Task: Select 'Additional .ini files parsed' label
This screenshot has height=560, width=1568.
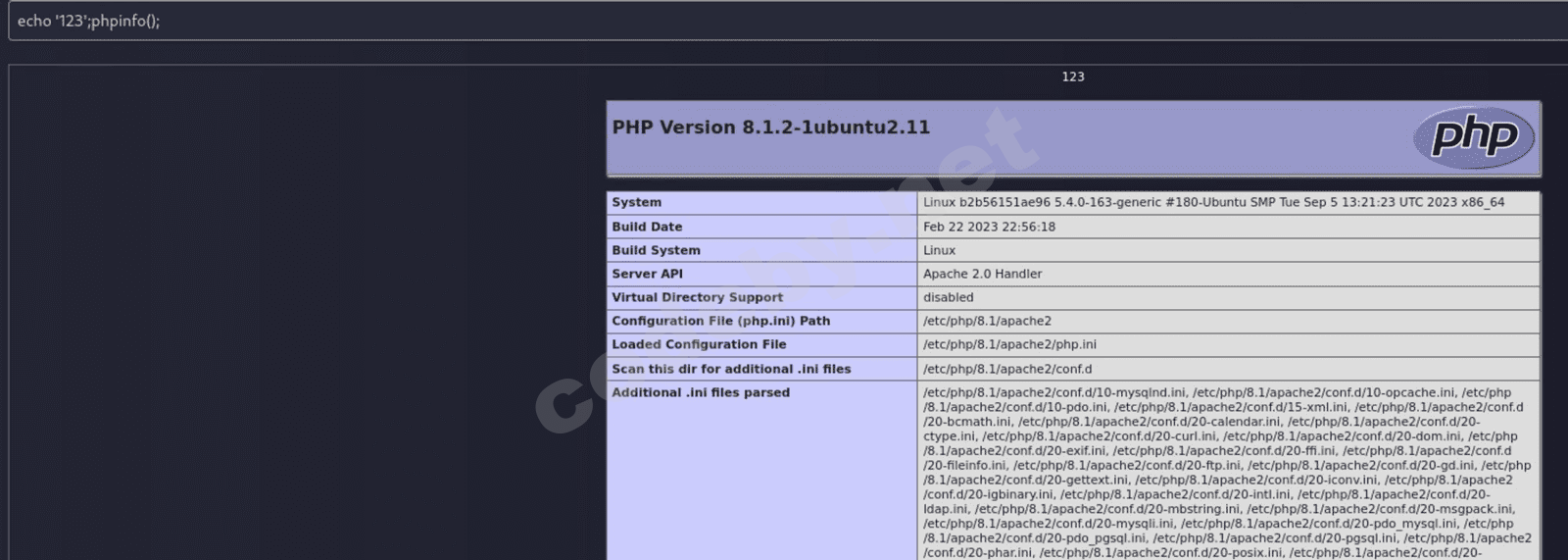Action: 701,392
